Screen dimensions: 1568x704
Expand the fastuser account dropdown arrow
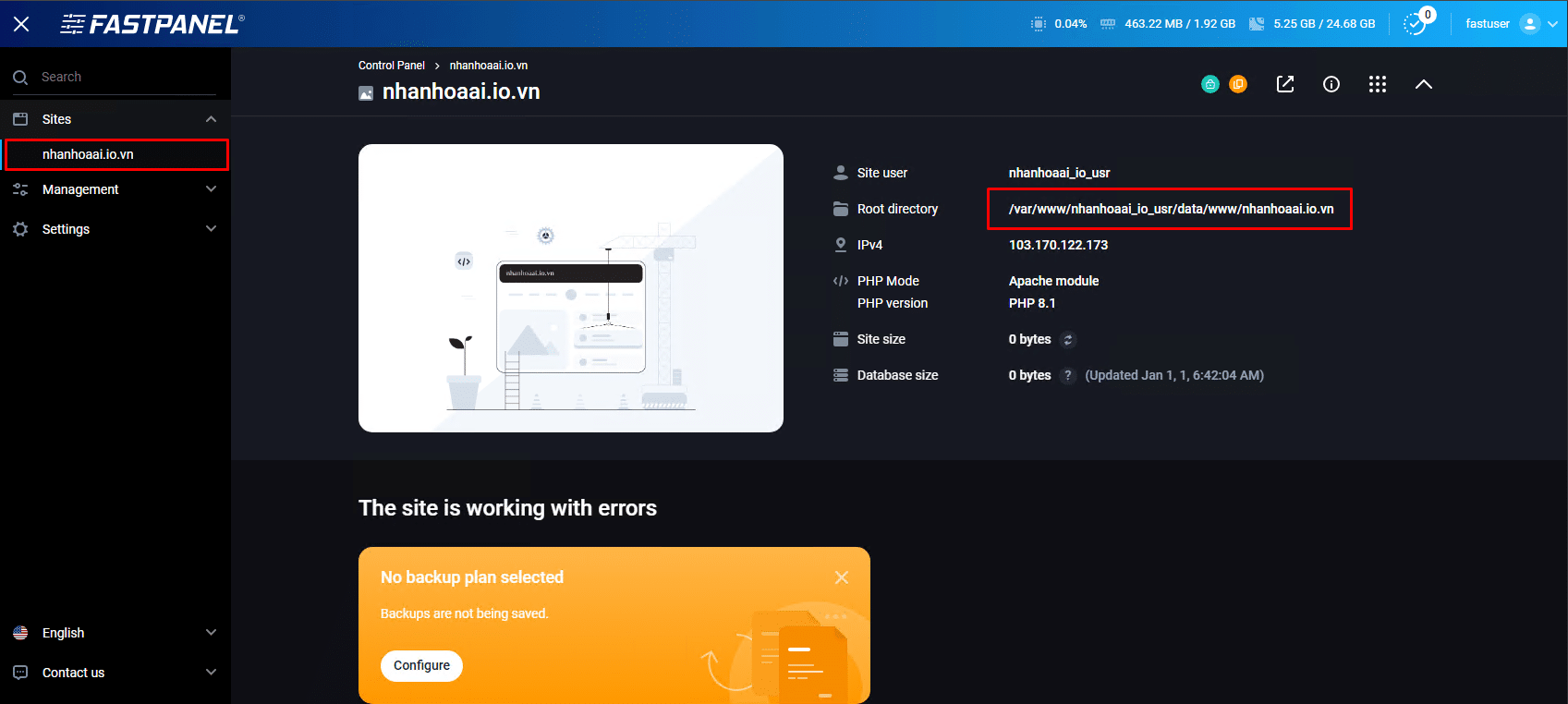tap(1553, 24)
